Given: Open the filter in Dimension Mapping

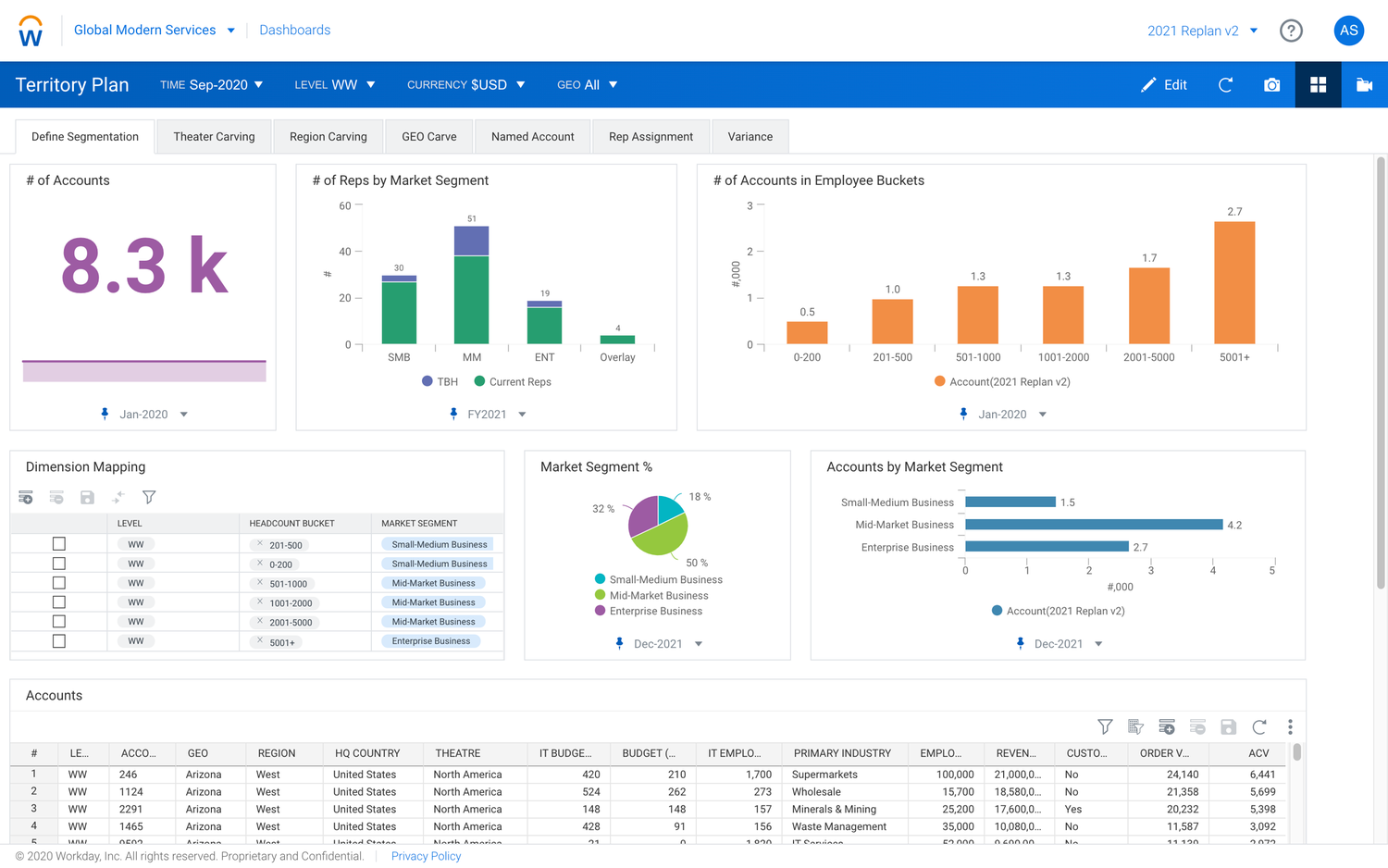Looking at the screenshot, I should click(x=149, y=497).
